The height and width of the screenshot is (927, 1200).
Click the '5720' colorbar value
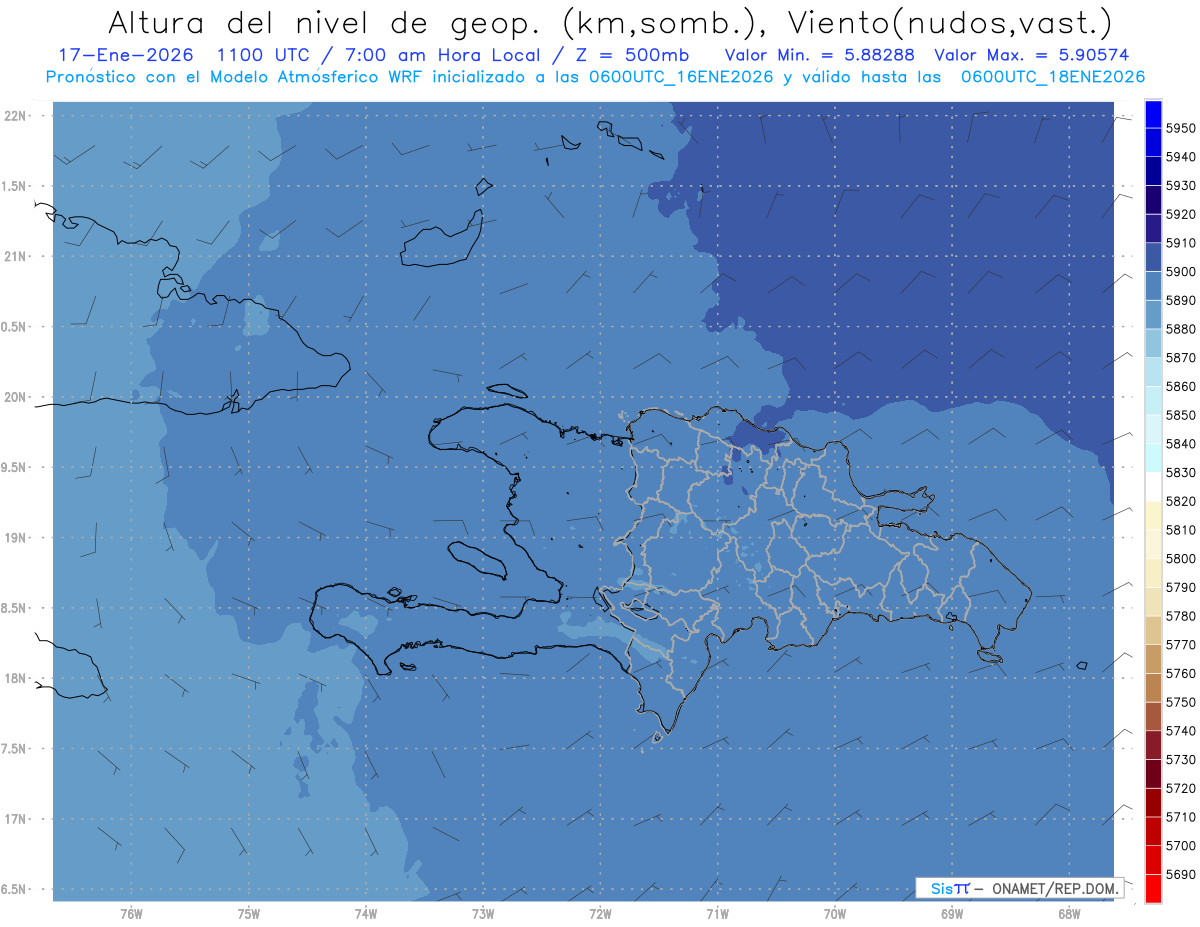click(x=1180, y=788)
